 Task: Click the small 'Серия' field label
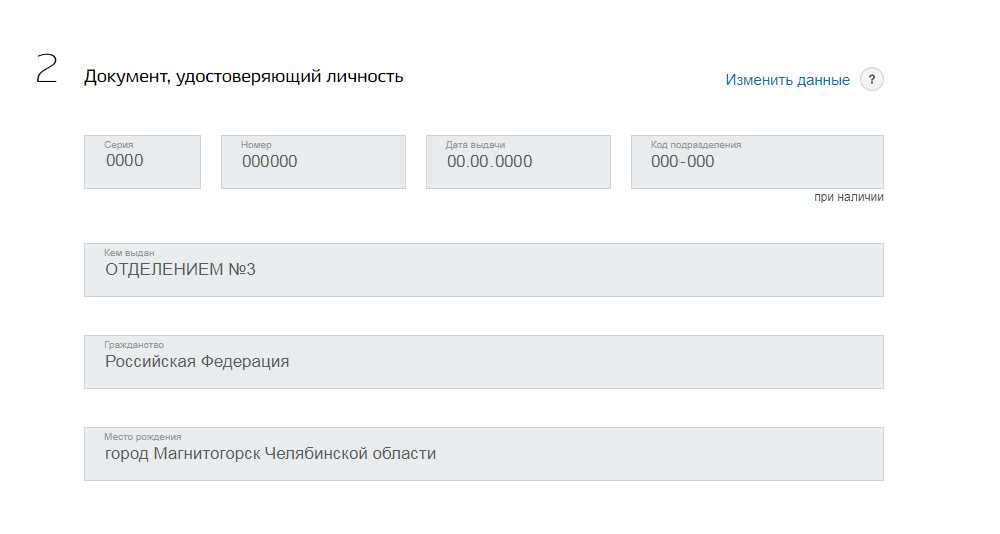[x=118, y=145]
